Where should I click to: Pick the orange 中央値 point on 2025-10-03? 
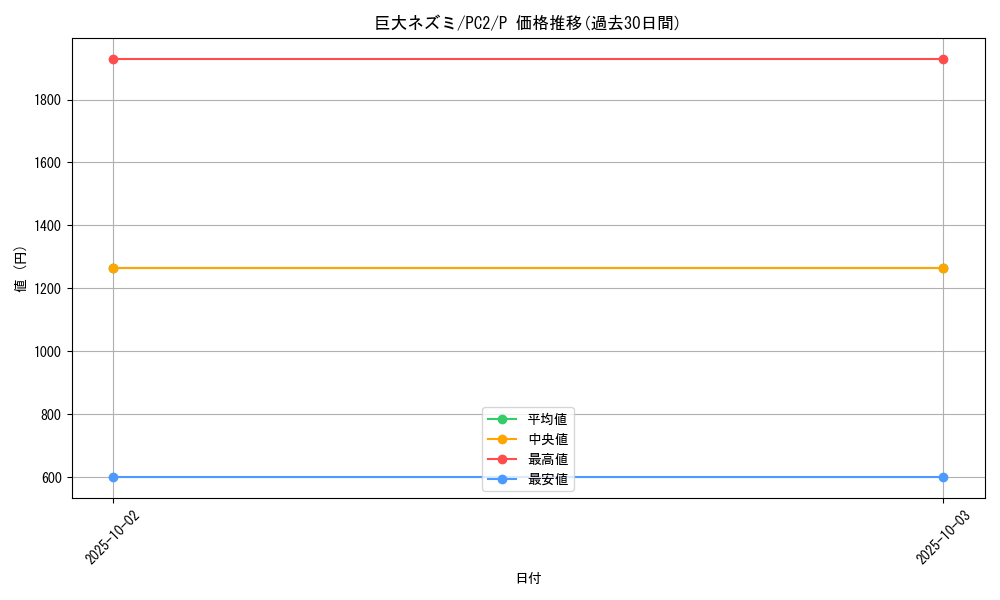(x=943, y=268)
